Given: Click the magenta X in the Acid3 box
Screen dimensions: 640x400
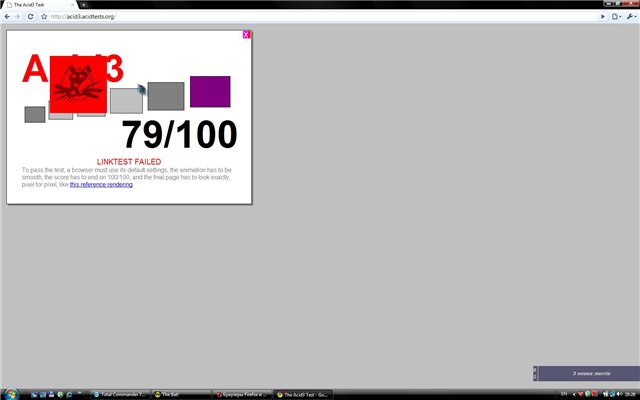Looking at the screenshot, I should point(246,34).
